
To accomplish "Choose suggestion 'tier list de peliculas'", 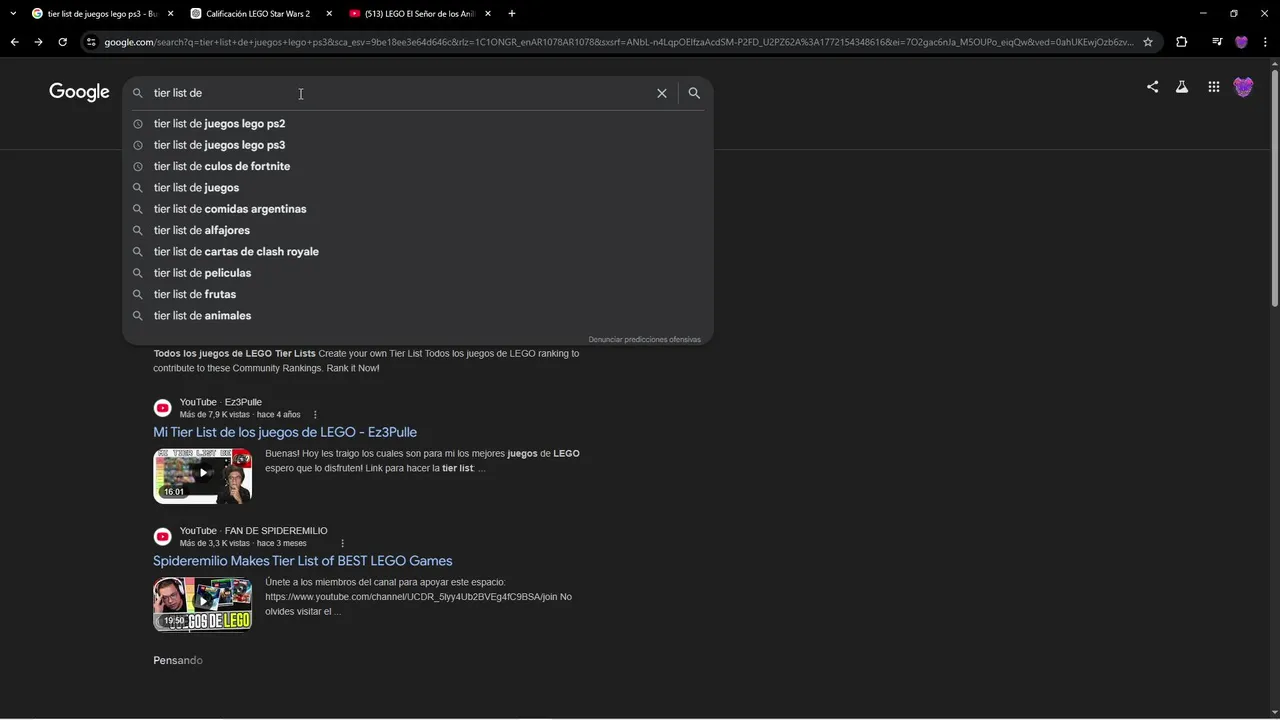I will (x=418, y=273).
